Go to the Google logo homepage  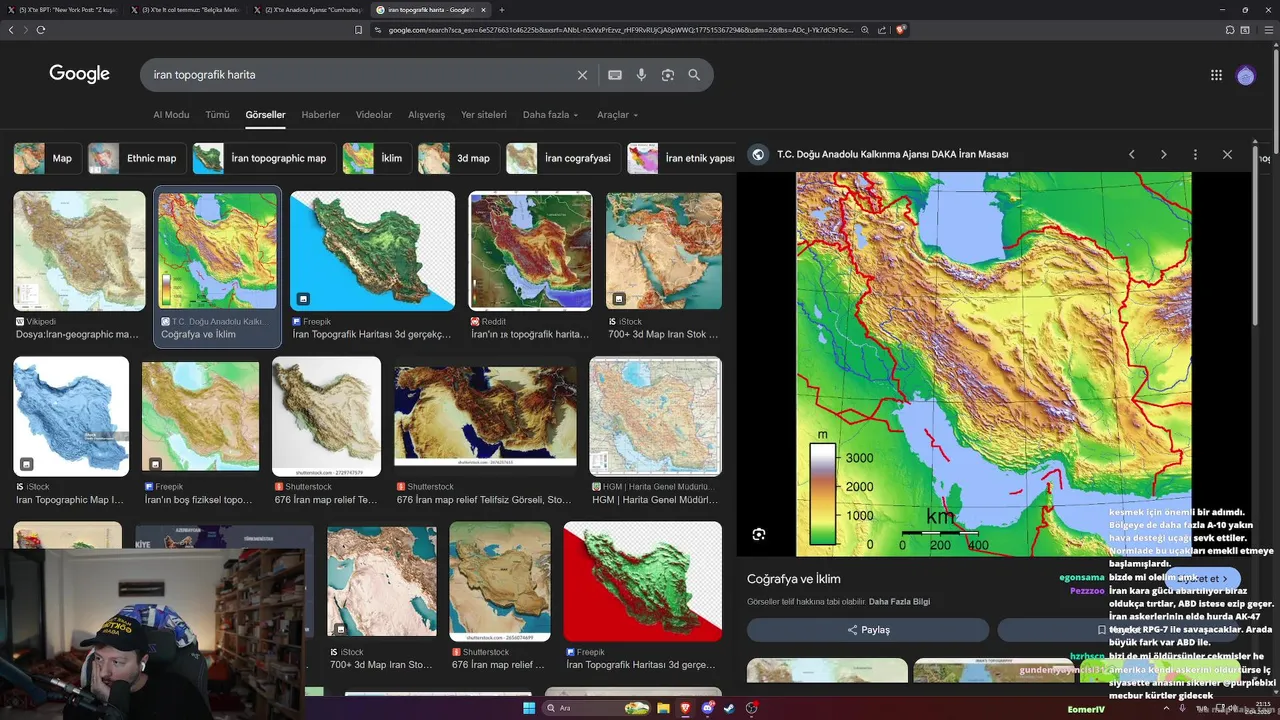[x=79, y=74]
